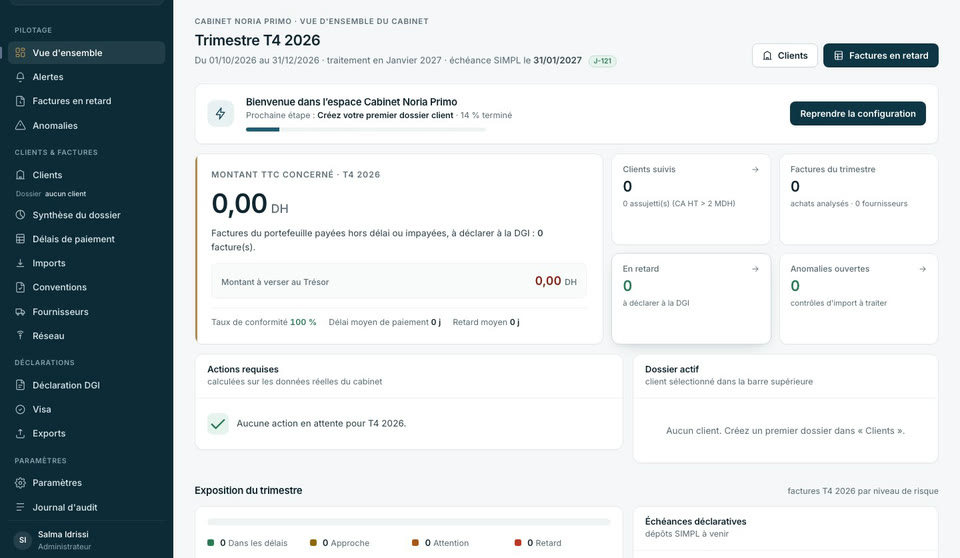Click the Réseau antenna icon
The image size is (960, 558).
tap(20, 336)
